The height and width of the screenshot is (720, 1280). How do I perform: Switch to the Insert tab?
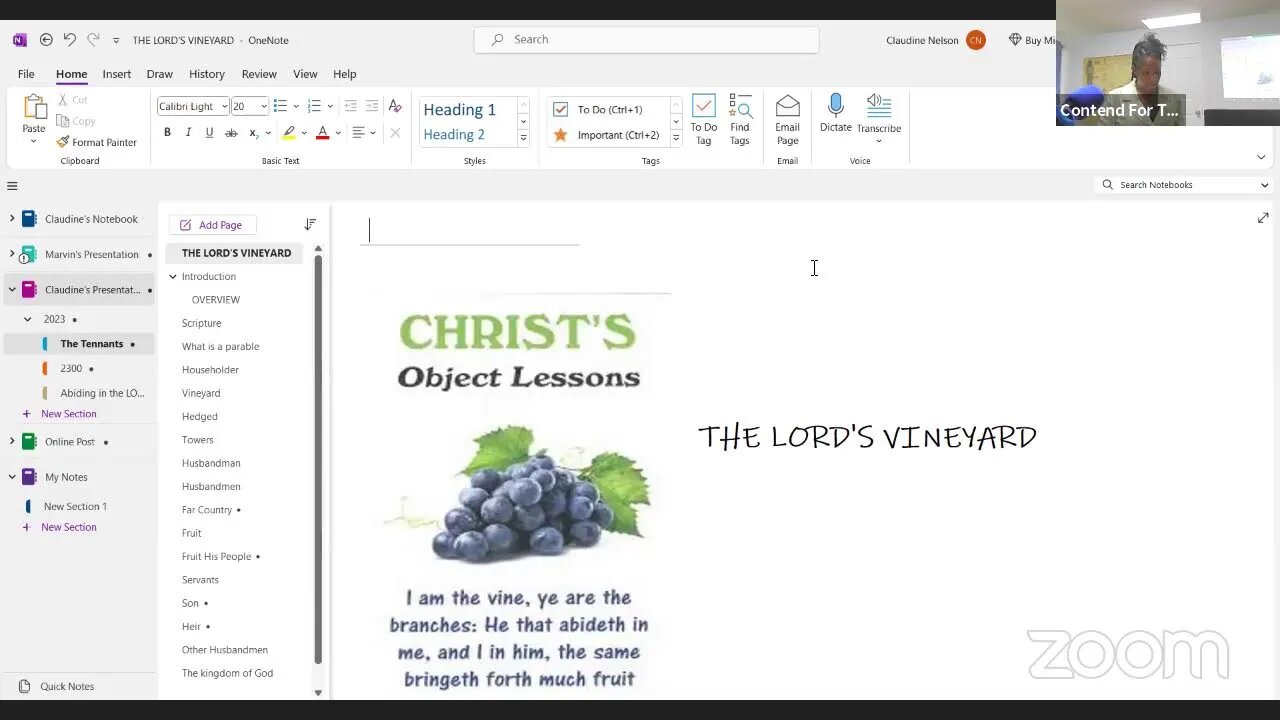[116, 74]
